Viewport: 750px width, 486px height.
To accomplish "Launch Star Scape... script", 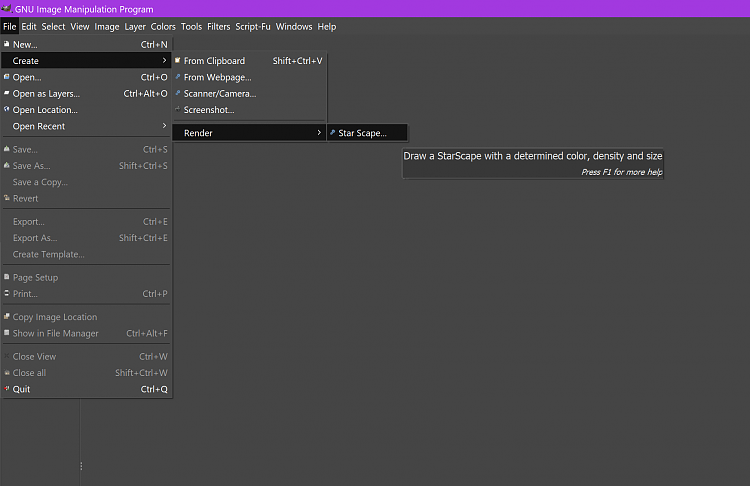I will (x=367, y=133).
